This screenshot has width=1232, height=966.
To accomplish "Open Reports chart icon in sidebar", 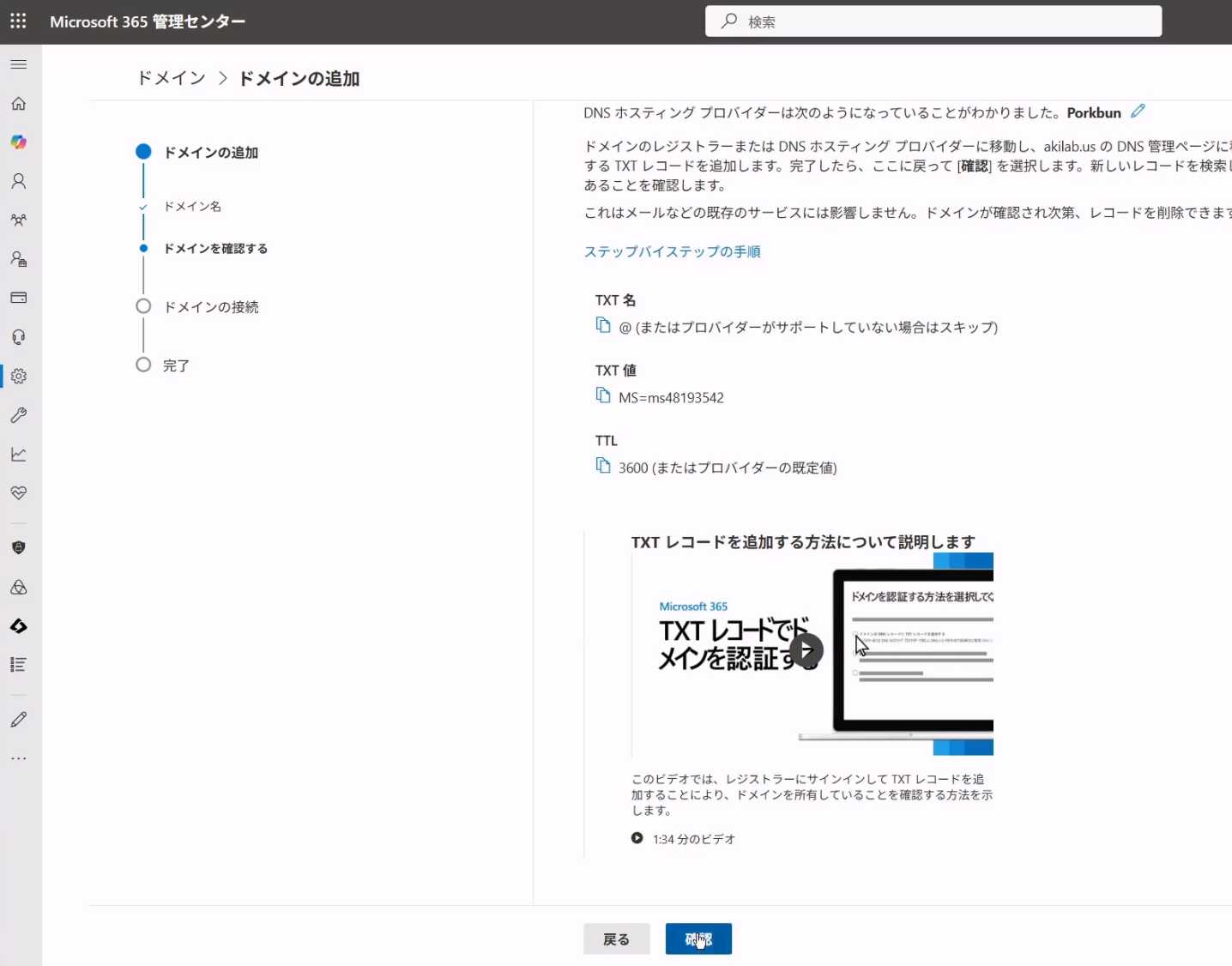I will (19, 454).
